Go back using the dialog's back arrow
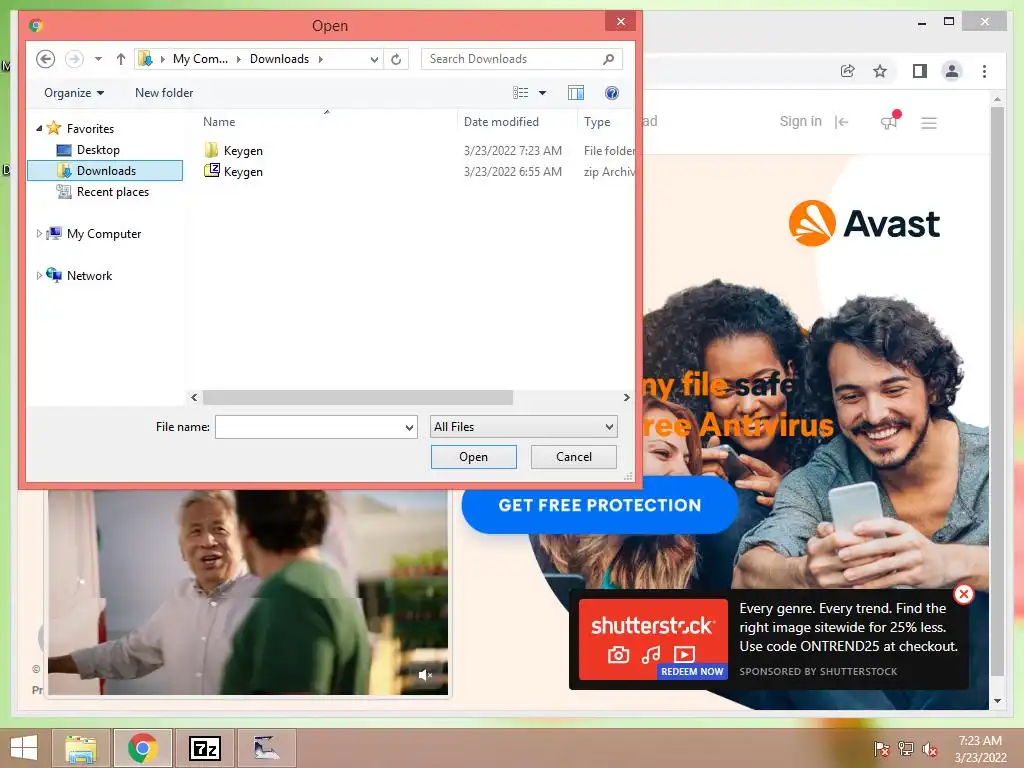This screenshot has width=1024, height=768. coord(45,59)
